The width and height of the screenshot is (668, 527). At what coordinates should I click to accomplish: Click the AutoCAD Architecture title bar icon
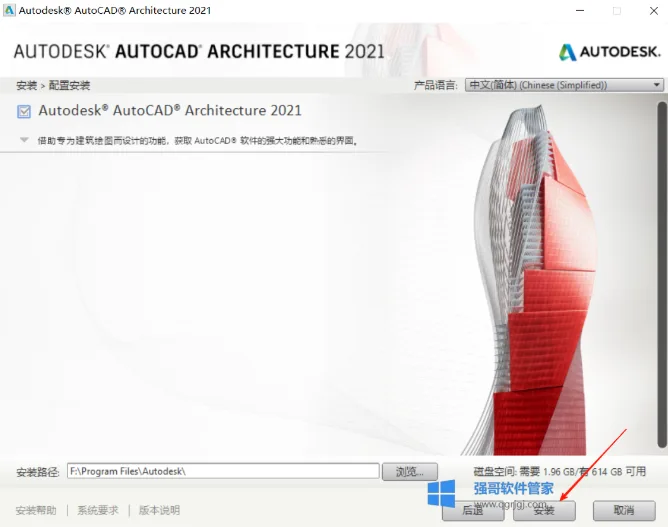point(9,10)
